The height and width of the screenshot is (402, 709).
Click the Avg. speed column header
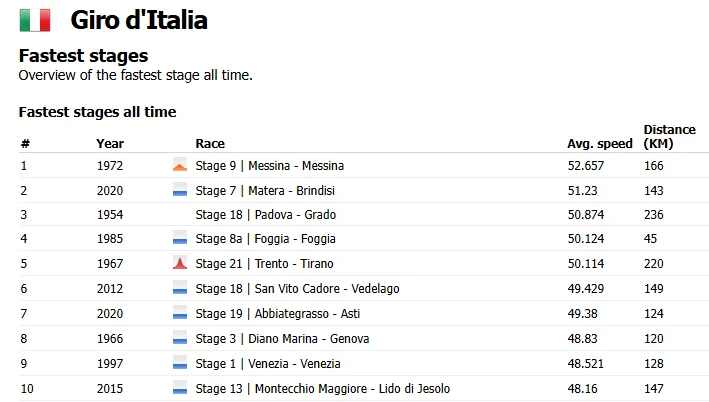600,144
